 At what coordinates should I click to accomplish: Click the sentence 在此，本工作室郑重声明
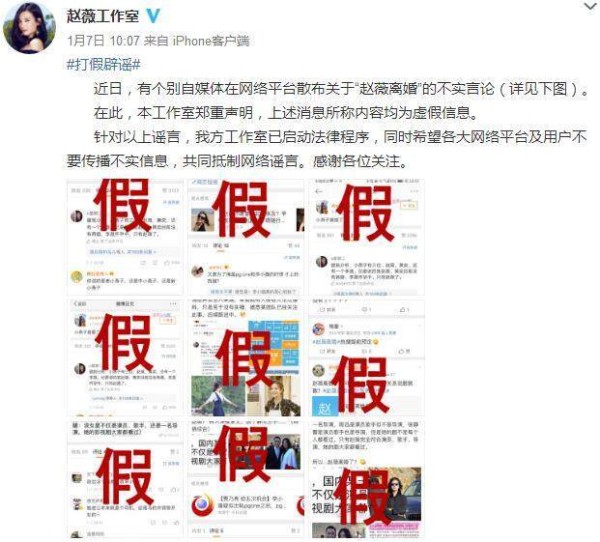(173, 113)
